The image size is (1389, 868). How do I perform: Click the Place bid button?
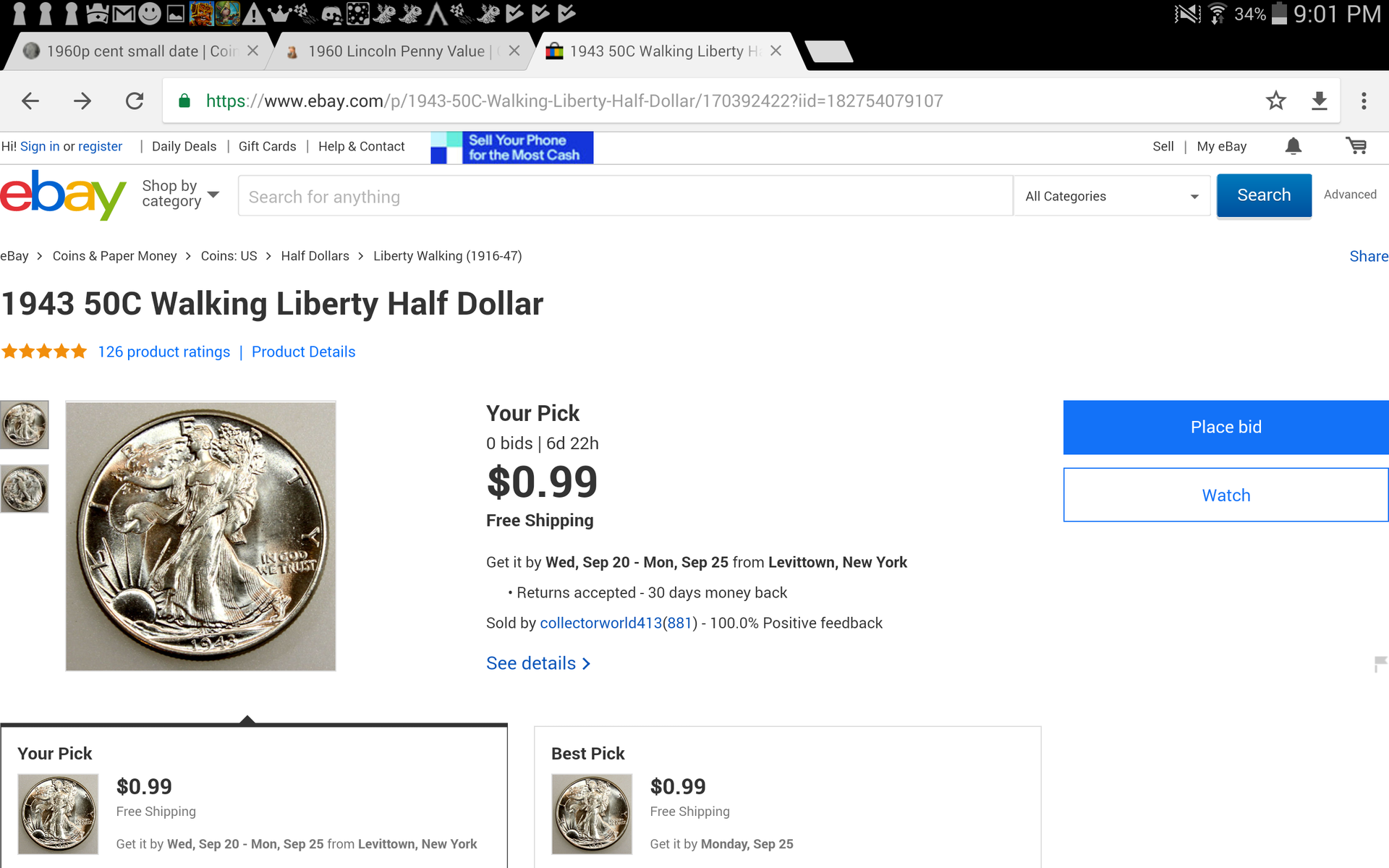tap(1226, 427)
